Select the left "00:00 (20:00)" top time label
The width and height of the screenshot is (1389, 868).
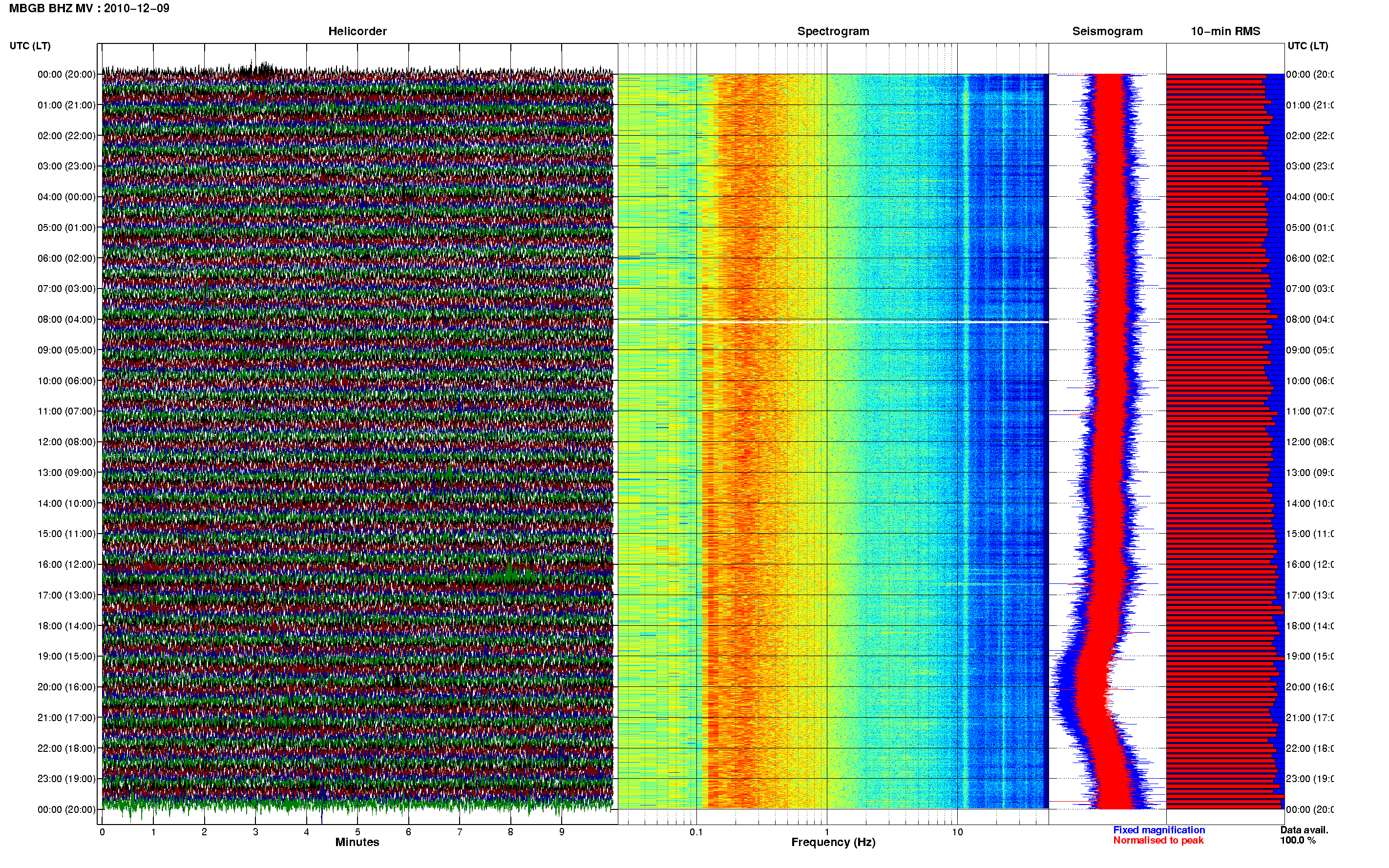[x=66, y=74]
